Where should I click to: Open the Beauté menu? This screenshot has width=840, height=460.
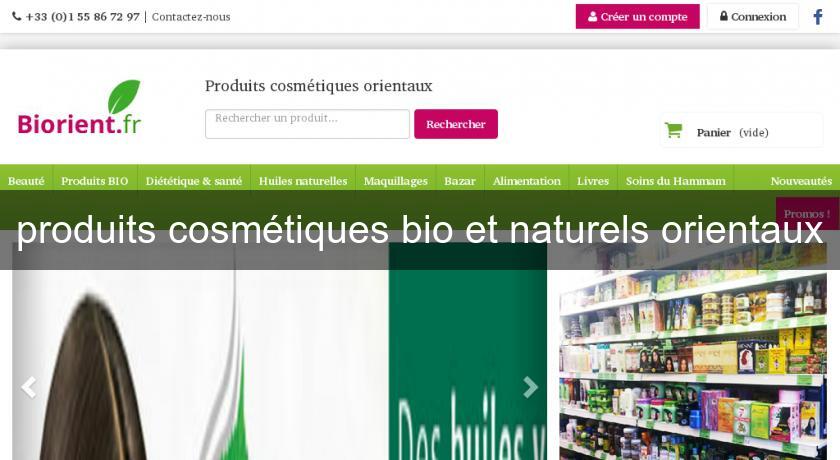coord(26,181)
